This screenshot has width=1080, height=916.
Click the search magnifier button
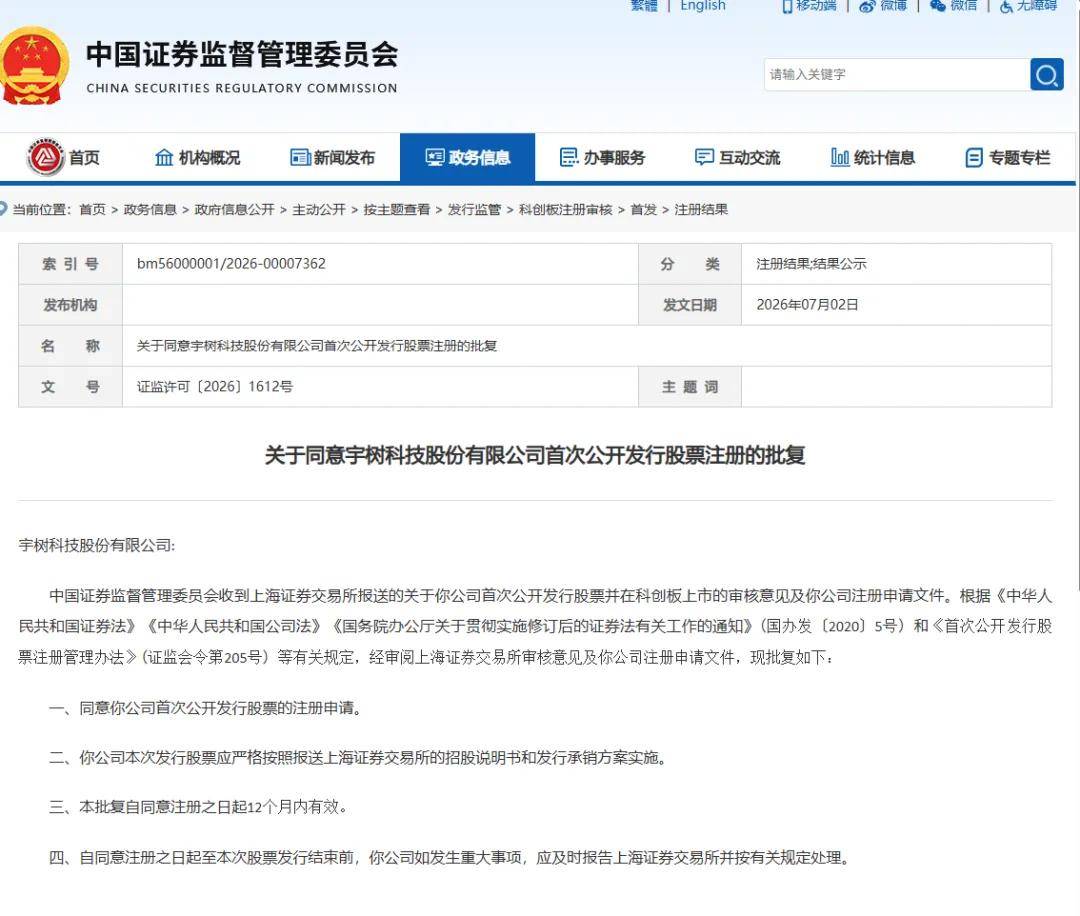(1046, 74)
